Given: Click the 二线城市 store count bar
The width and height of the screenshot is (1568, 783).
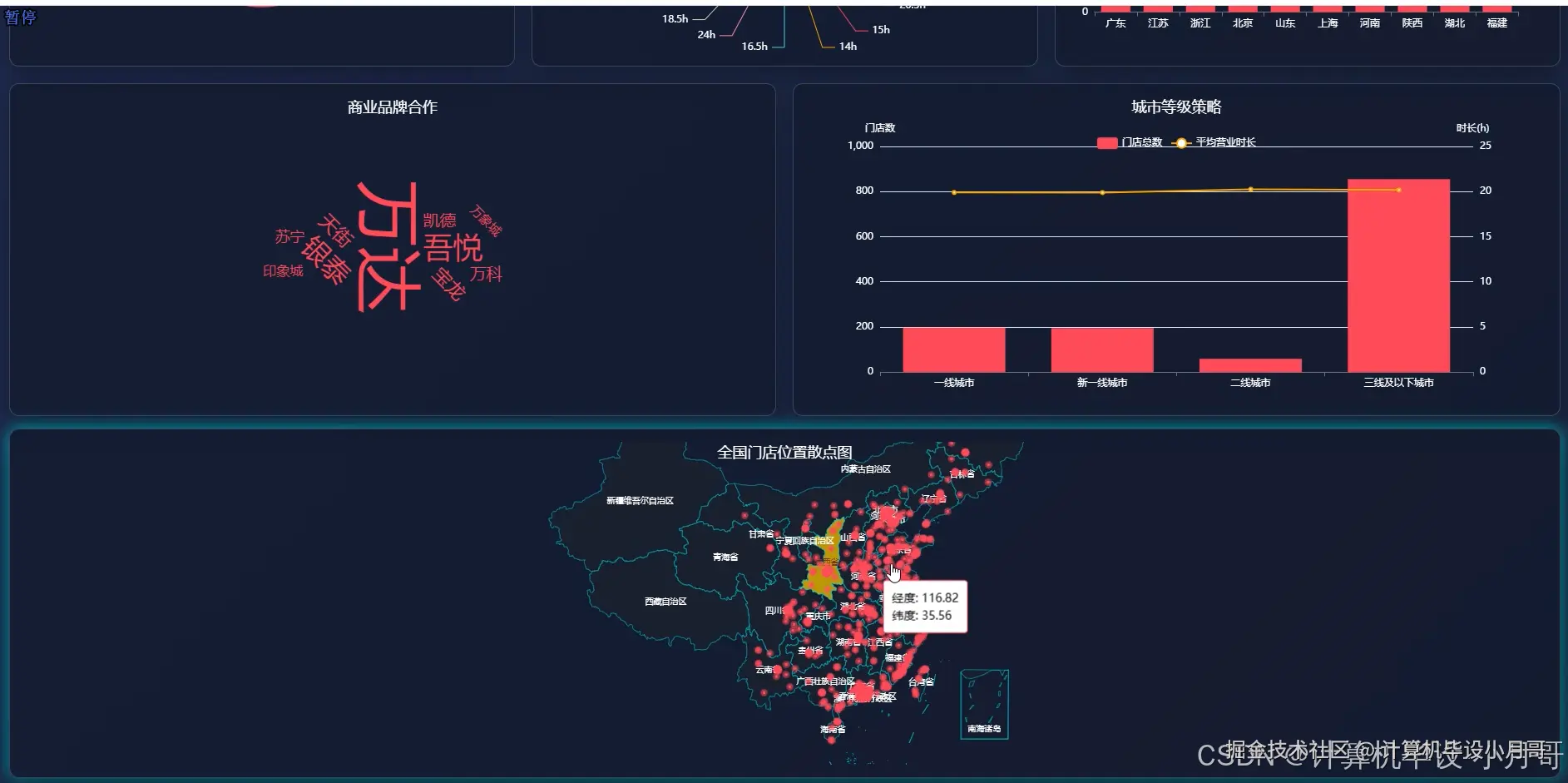Looking at the screenshot, I should 1250,365.
